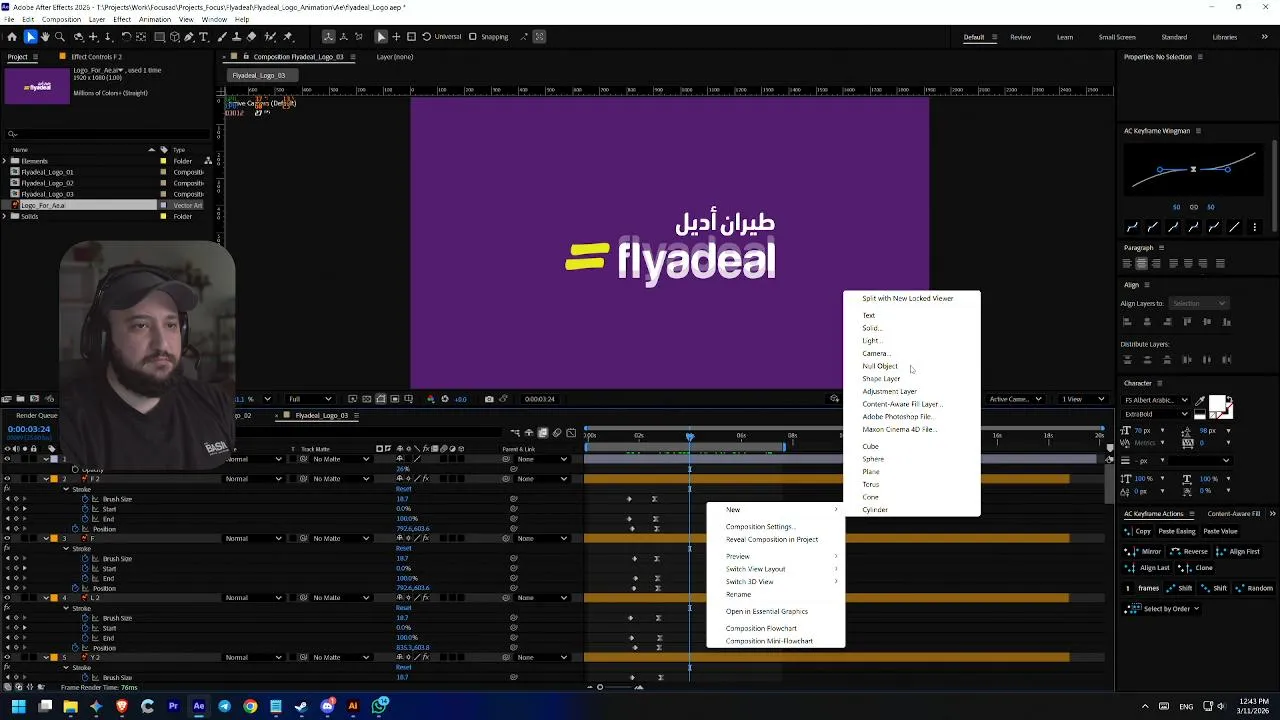This screenshot has height=720, width=1280.
Task: Select the Home icon in toolbar
Action: pyautogui.click(x=11, y=37)
